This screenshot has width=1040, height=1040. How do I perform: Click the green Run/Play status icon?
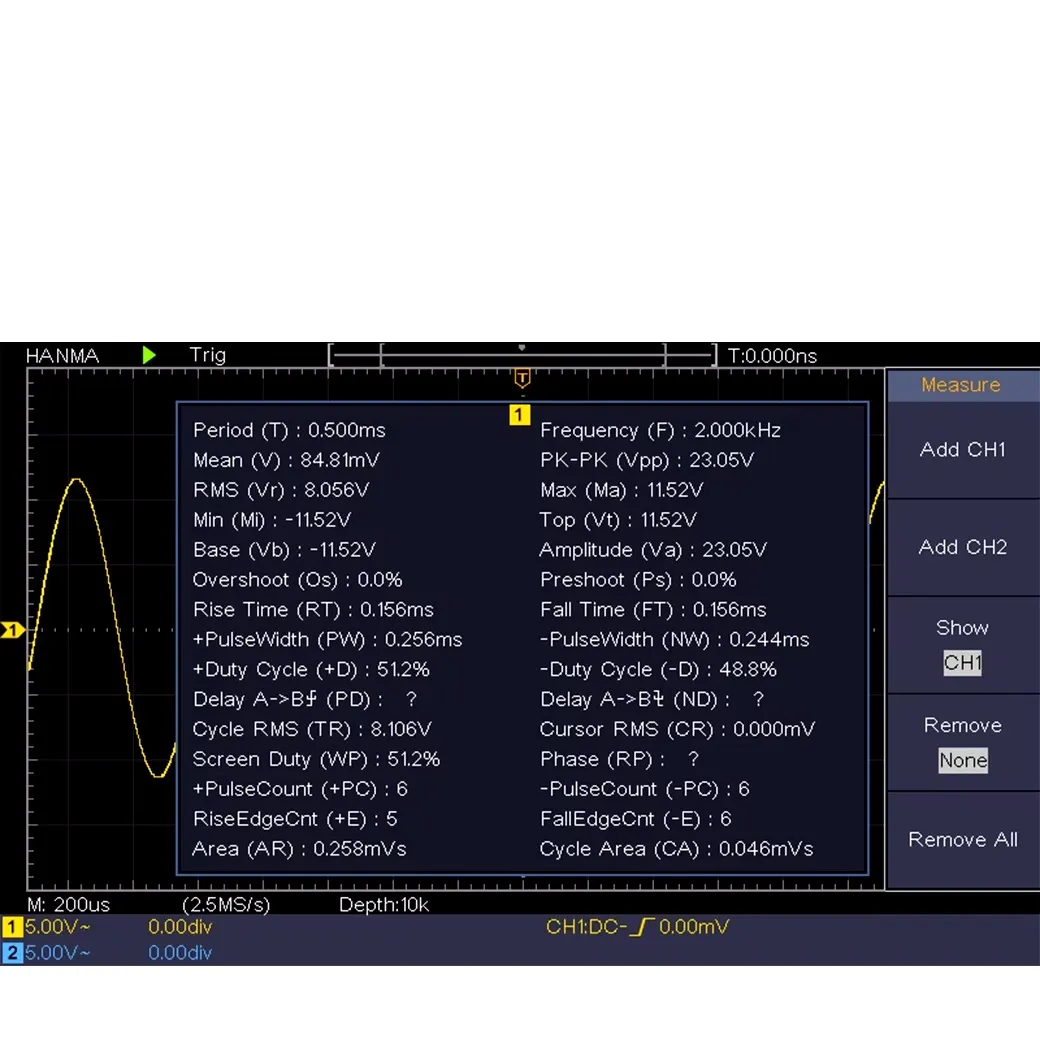149,355
